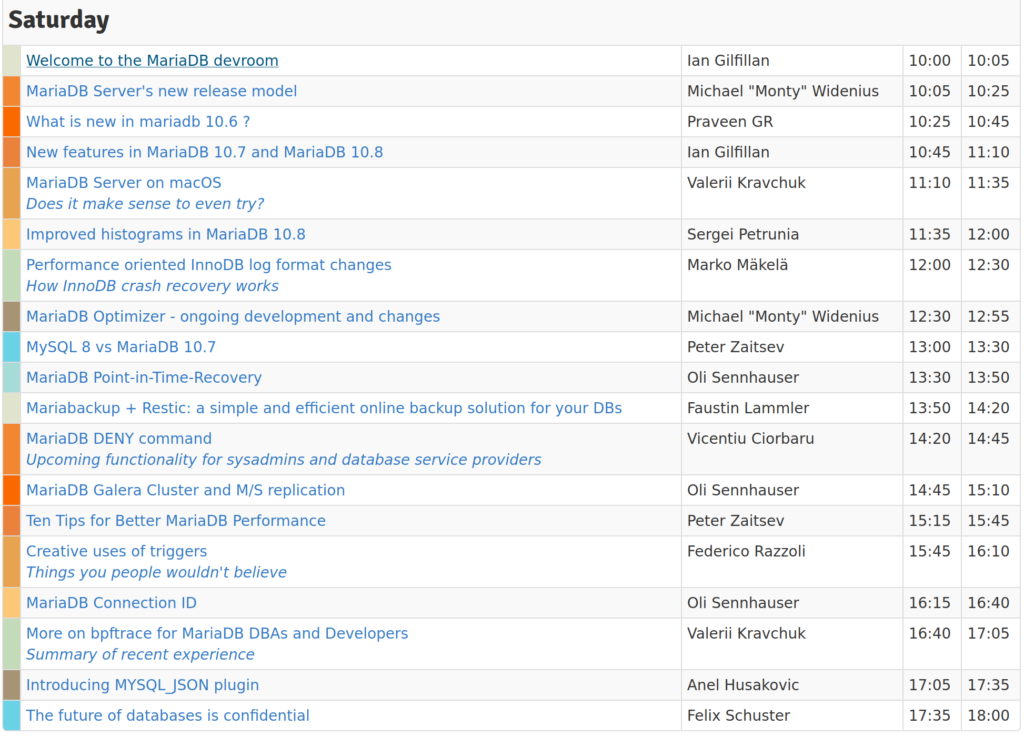Click the 18:00 end time cell
The height and width of the screenshot is (736, 1024).
click(x=988, y=716)
